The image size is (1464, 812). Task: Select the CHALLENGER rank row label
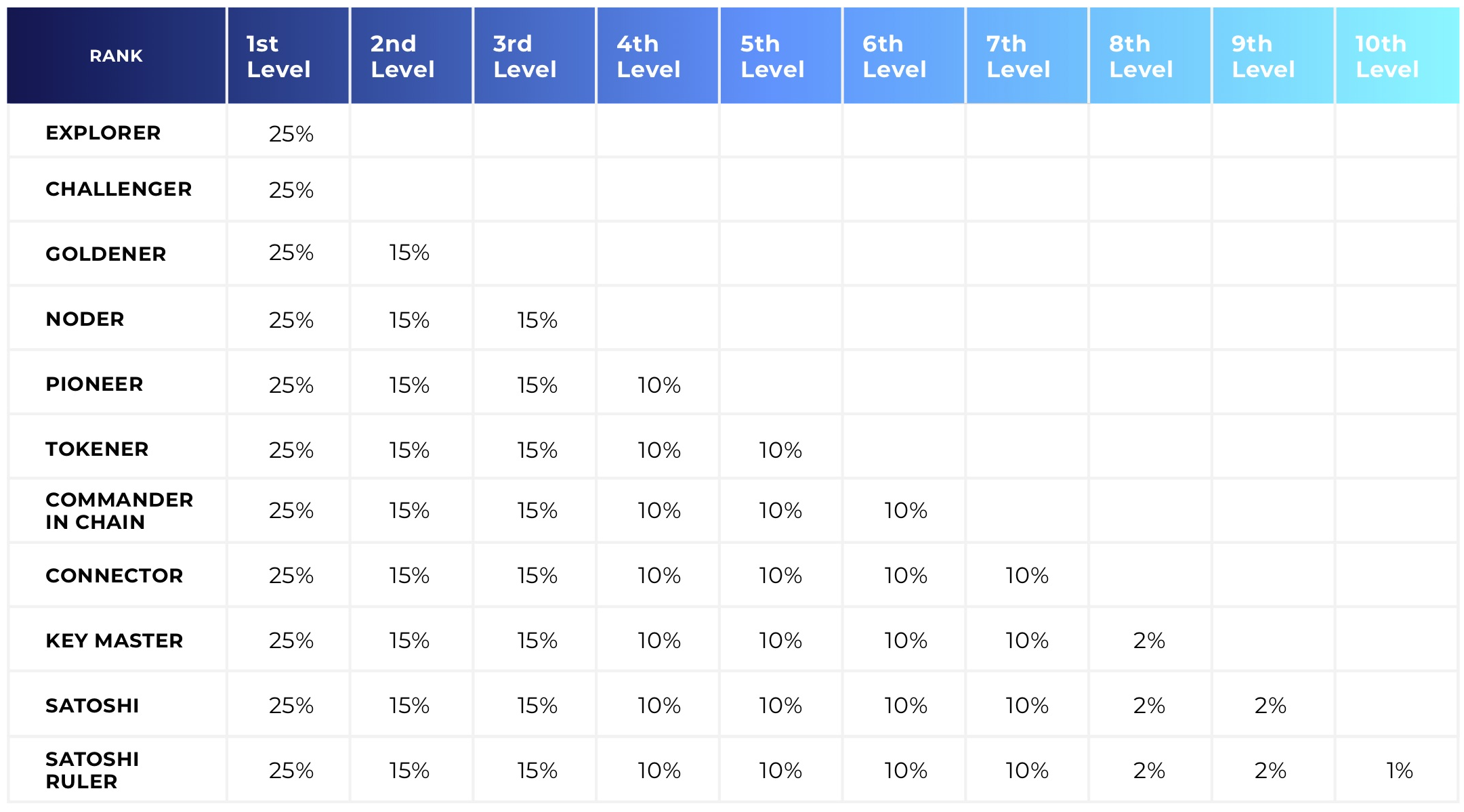[119, 189]
